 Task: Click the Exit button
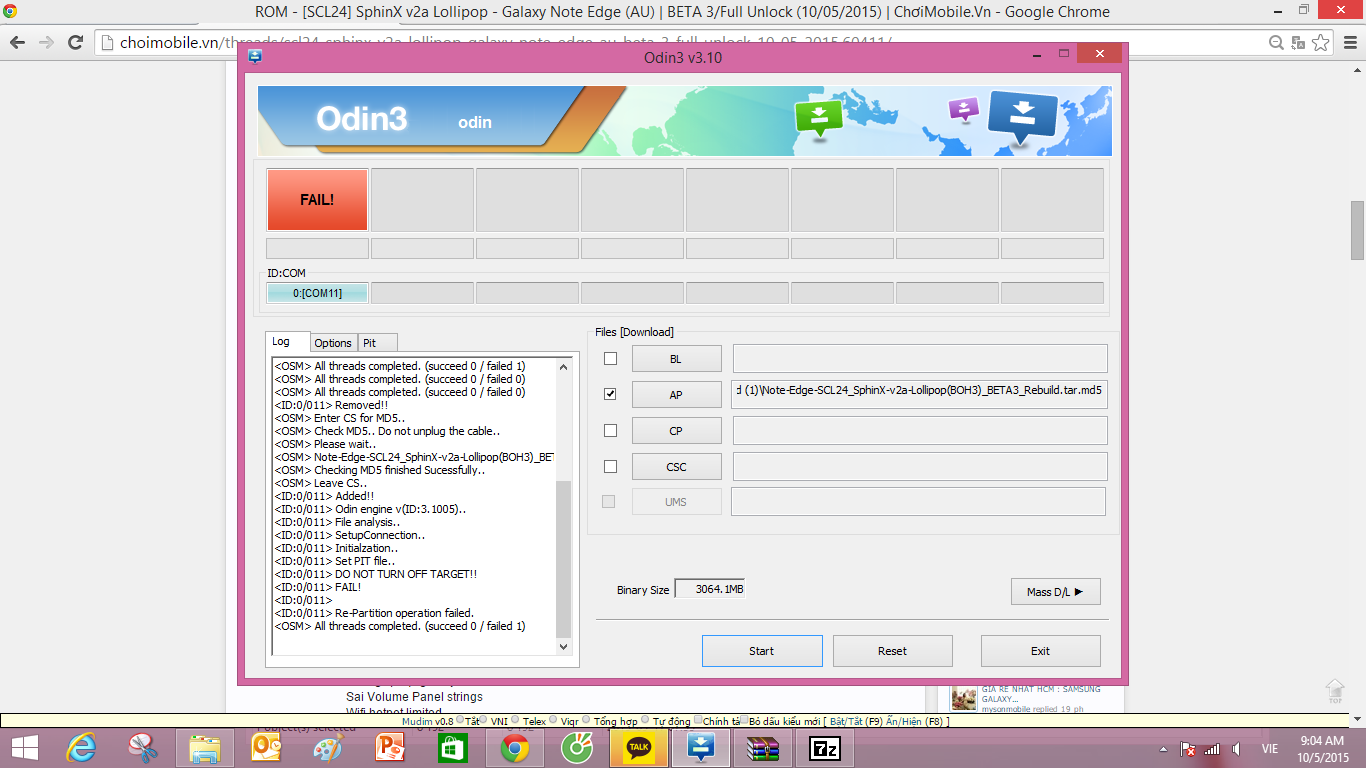coord(1040,651)
